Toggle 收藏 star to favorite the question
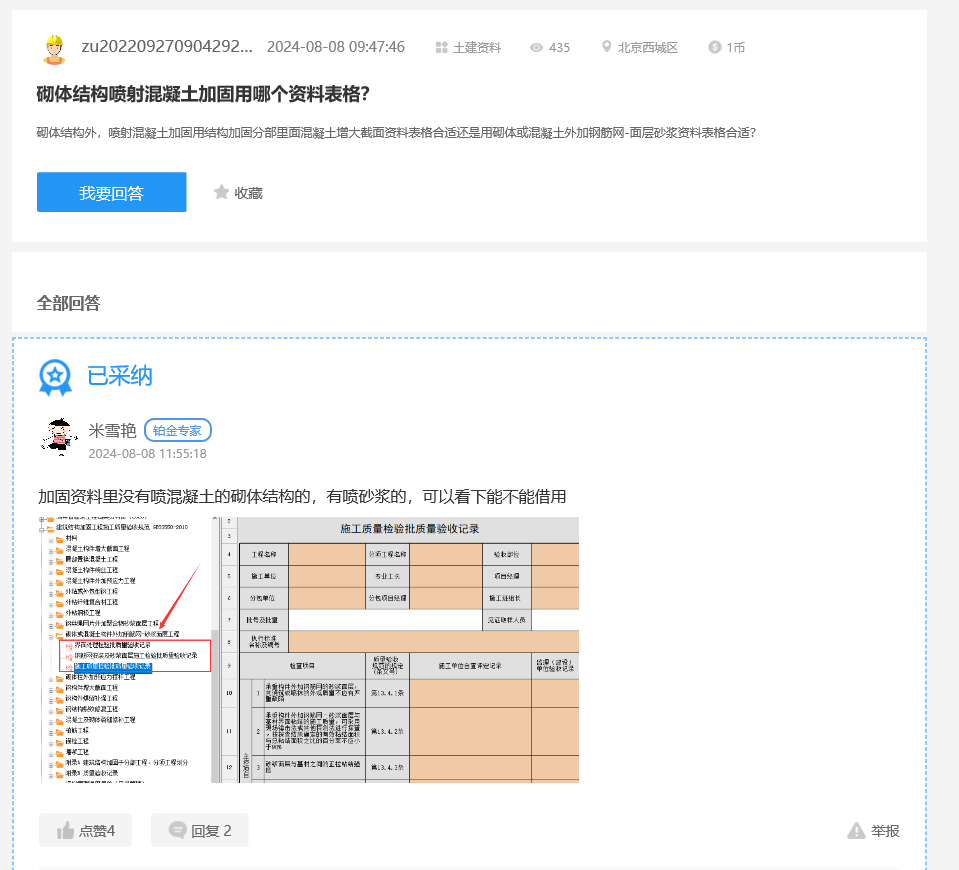This screenshot has width=959, height=870. [x=222, y=192]
